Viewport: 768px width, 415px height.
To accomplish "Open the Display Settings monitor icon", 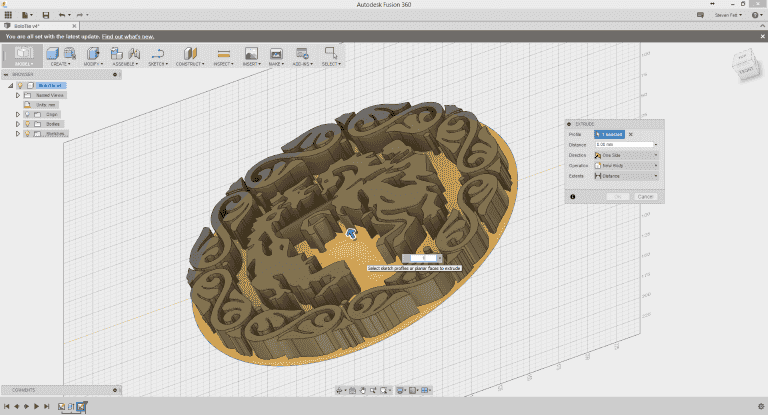I will click(401, 391).
